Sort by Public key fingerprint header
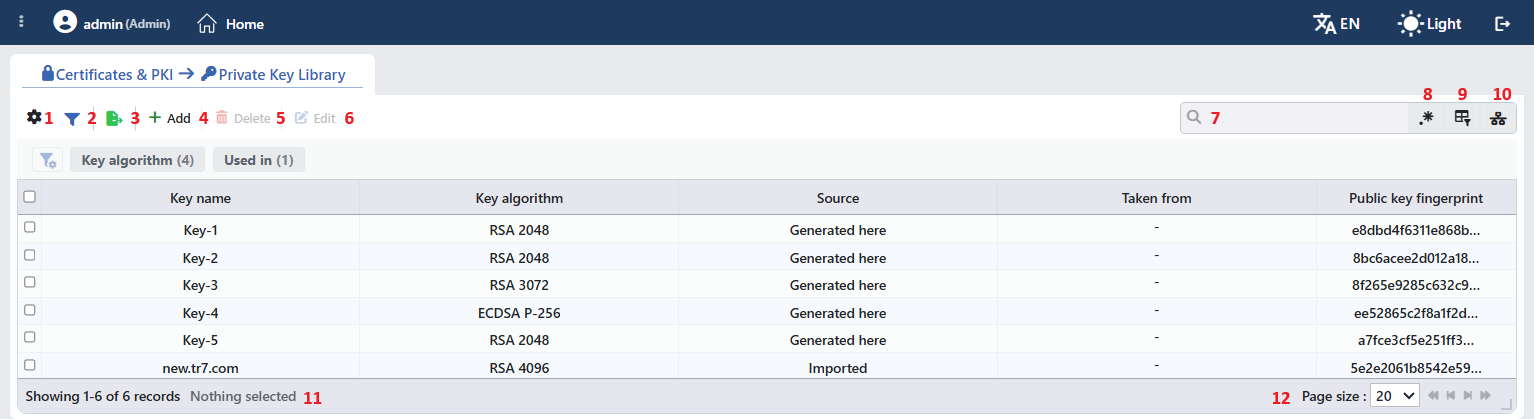Image resolution: width=1534 pixels, height=419 pixels. [x=1416, y=198]
